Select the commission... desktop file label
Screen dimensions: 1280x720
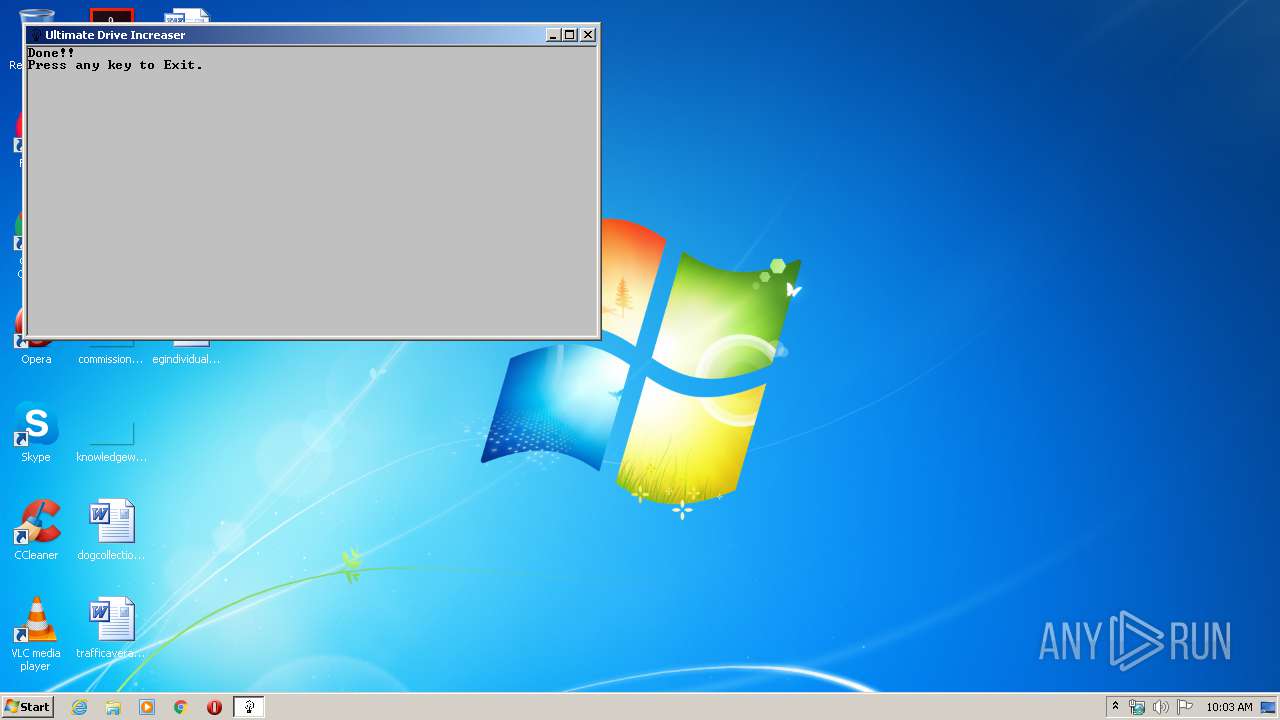click(111, 359)
